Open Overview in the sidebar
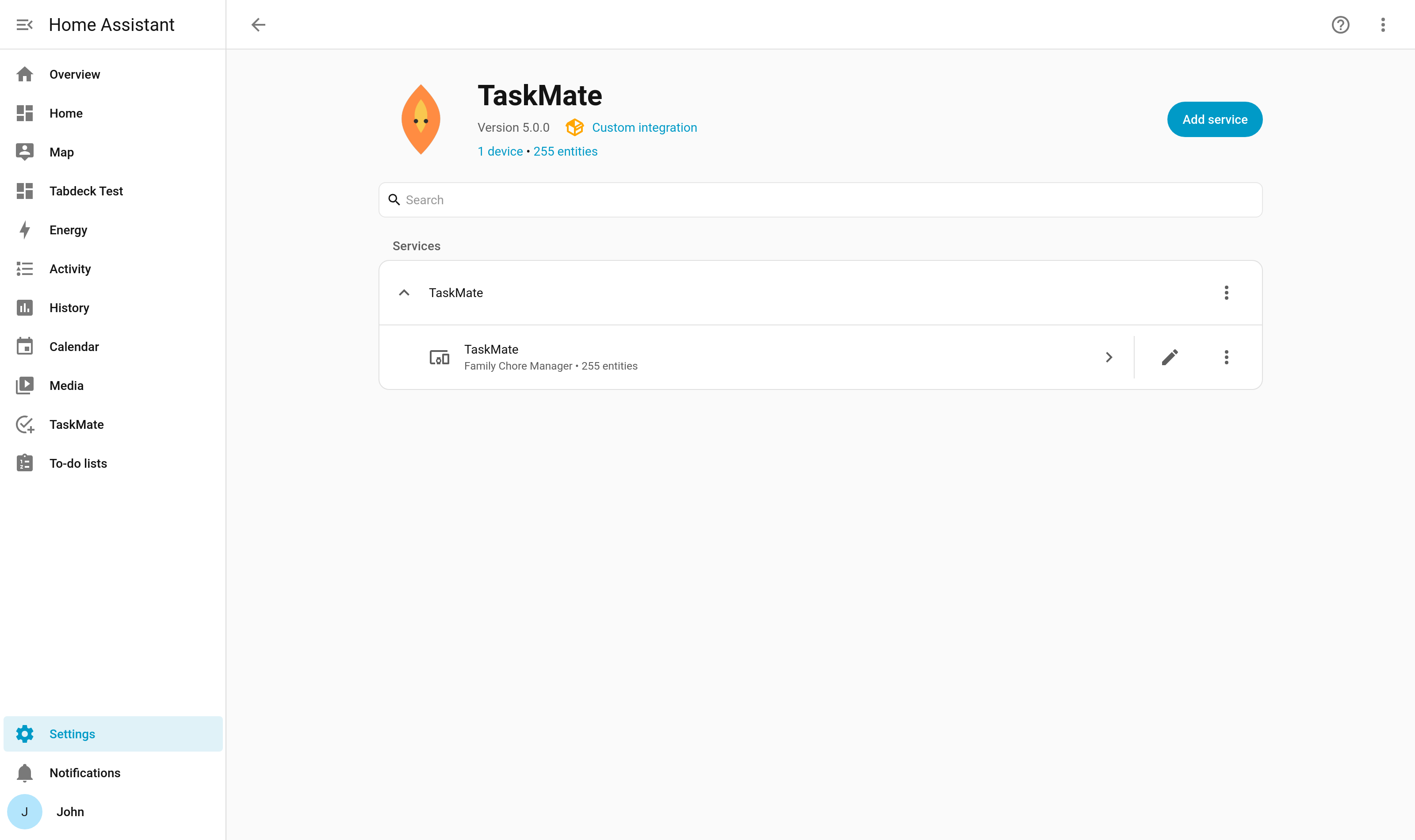Image resolution: width=1415 pixels, height=840 pixels. (x=113, y=74)
